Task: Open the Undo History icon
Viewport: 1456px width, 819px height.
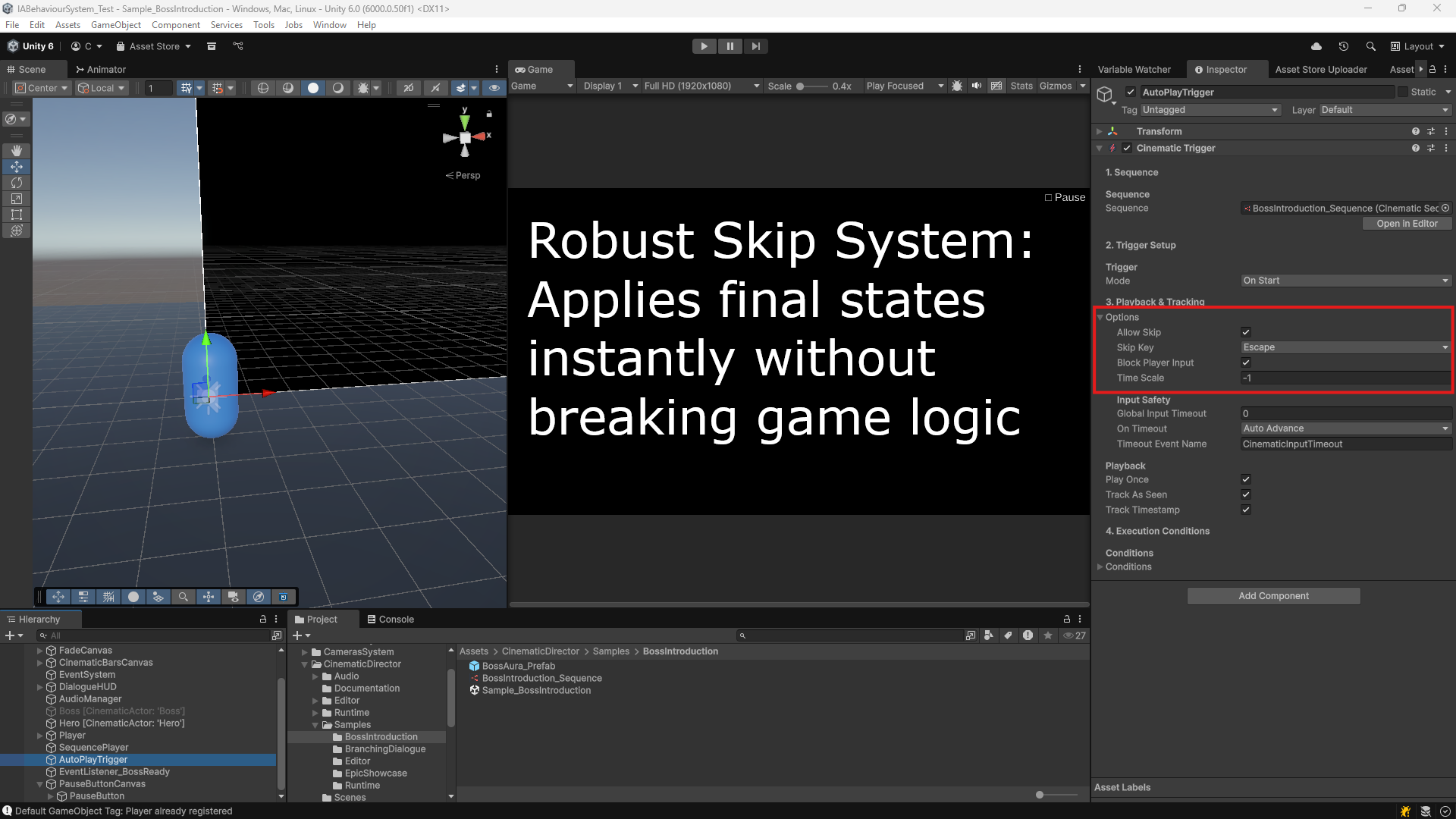Action: tap(1344, 46)
